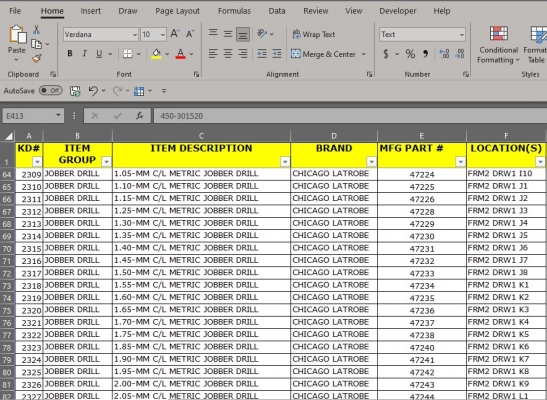547x400 pixels.
Task: Toggle underline formatting
Action: coord(99,54)
